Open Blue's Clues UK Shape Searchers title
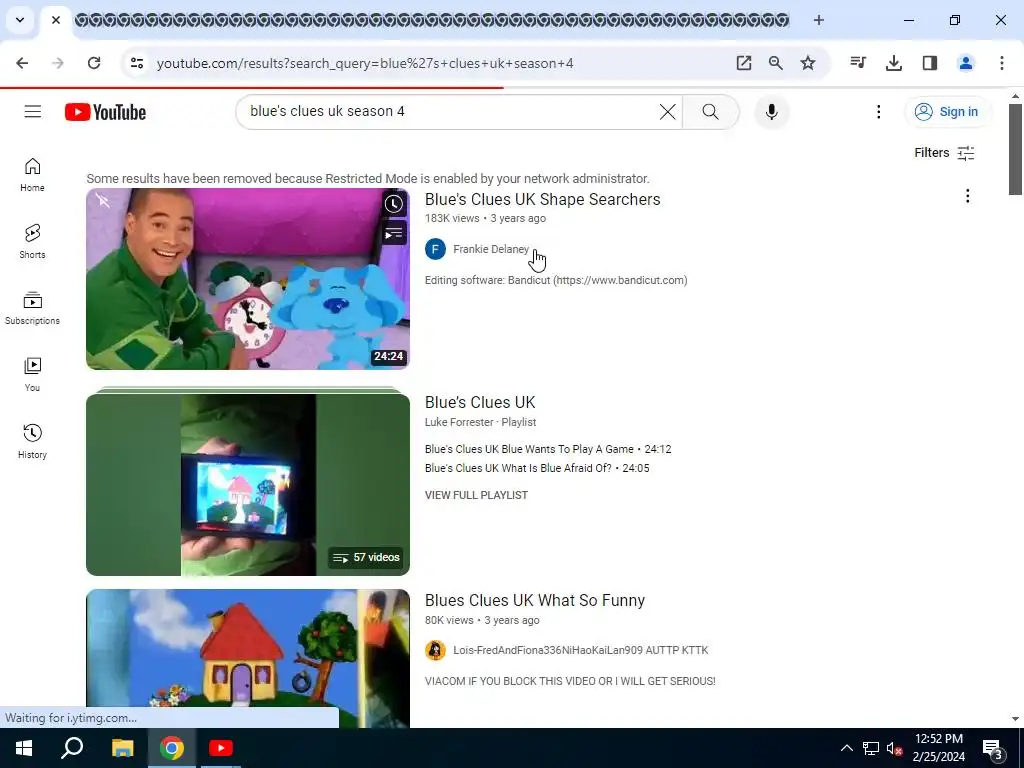Image resolution: width=1024 pixels, height=768 pixels. [x=542, y=199]
